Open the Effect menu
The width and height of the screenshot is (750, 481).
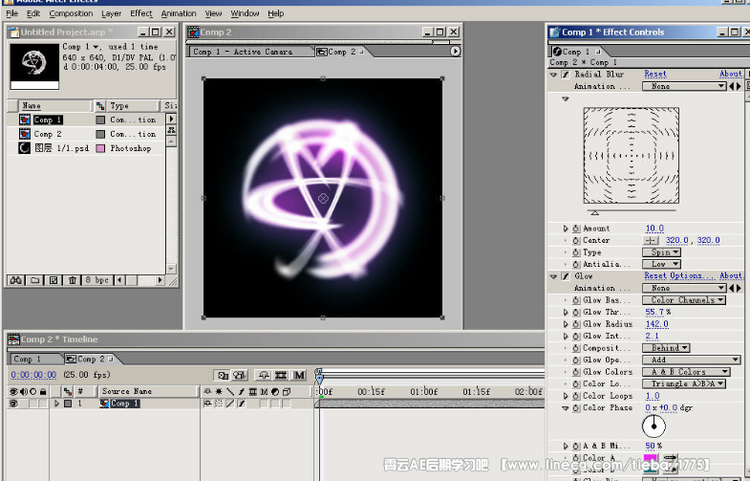click(141, 13)
